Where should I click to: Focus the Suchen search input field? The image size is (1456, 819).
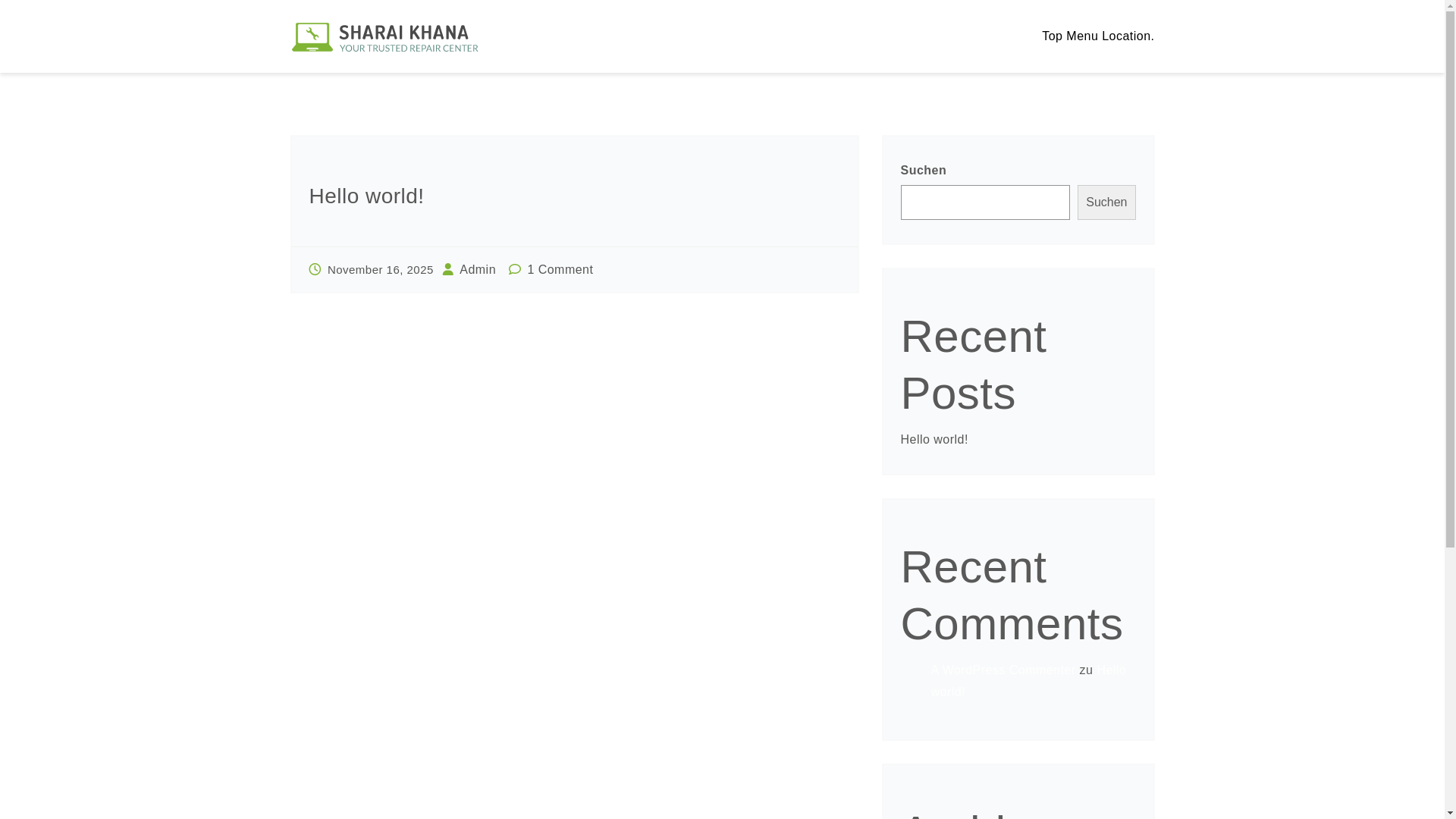[984, 202]
